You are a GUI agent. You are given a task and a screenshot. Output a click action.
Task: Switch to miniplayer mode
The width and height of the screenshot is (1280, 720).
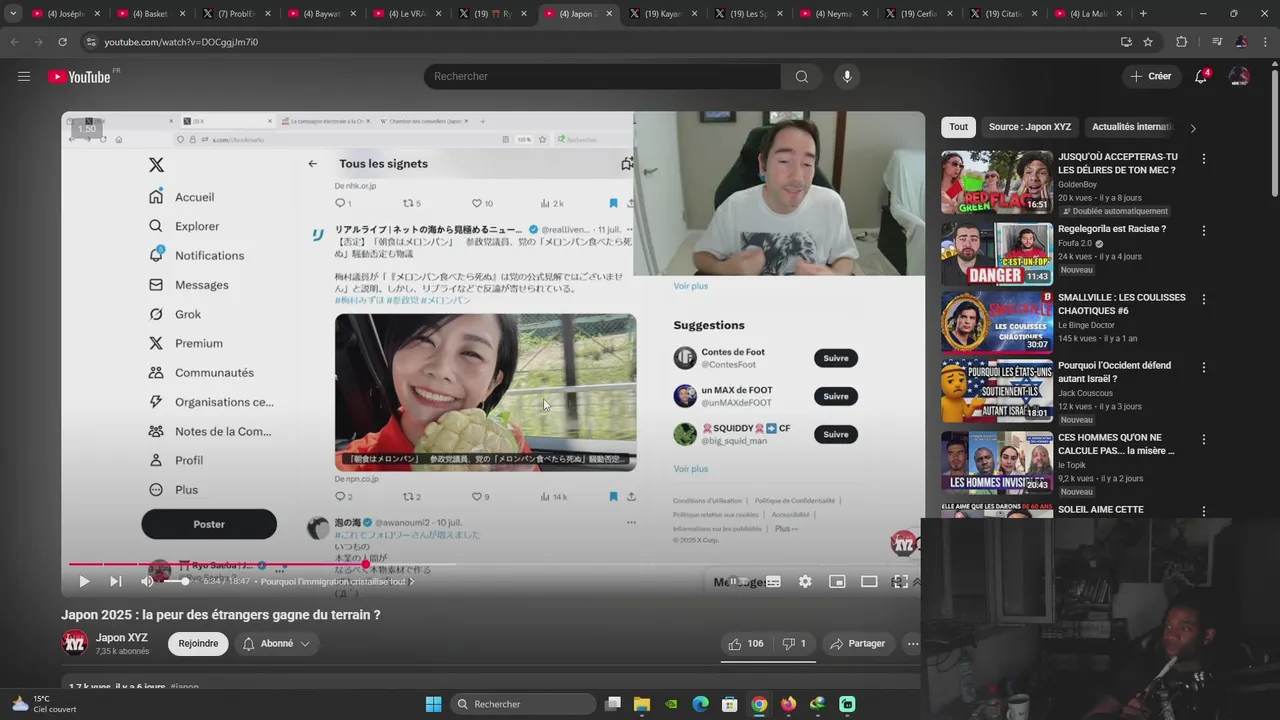pos(837,581)
